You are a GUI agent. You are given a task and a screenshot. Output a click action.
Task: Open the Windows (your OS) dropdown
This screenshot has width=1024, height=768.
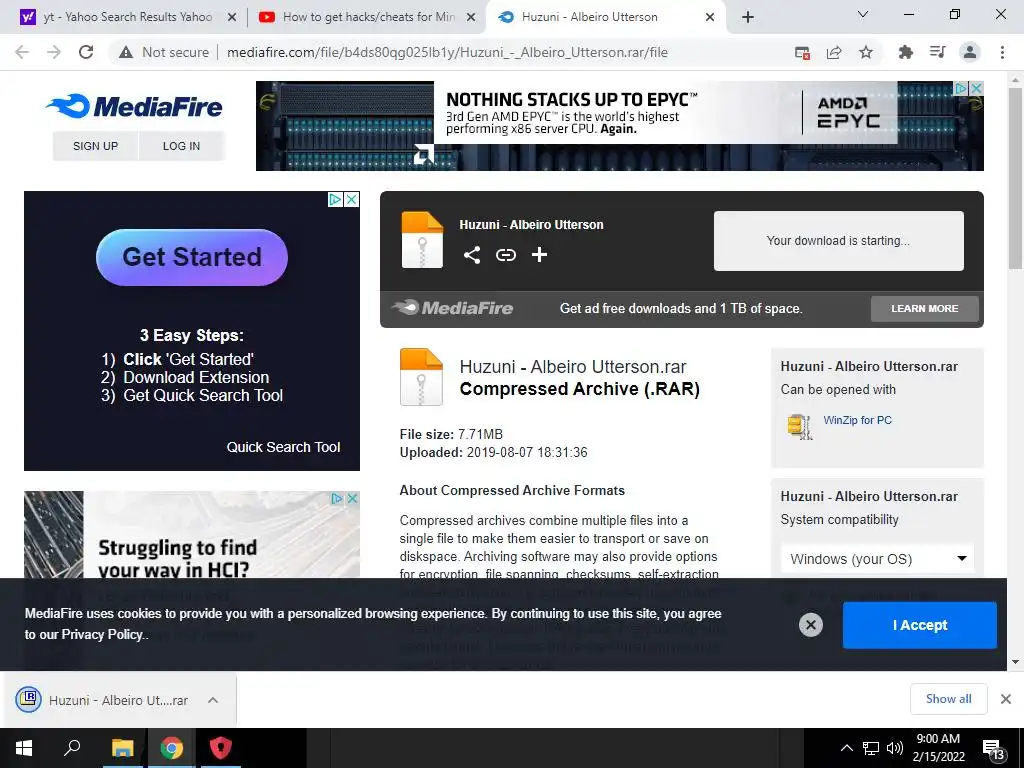pos(877,559)
